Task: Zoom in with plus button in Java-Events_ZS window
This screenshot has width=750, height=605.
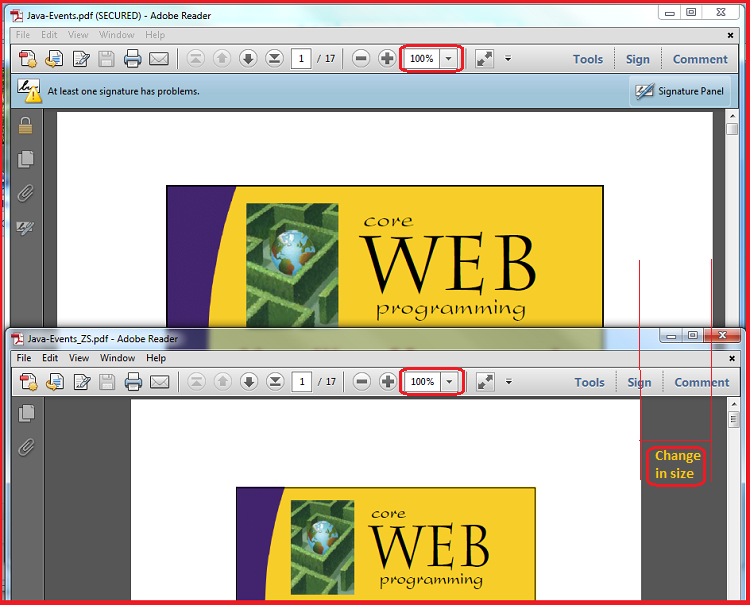Action: (x=388, y=382)
